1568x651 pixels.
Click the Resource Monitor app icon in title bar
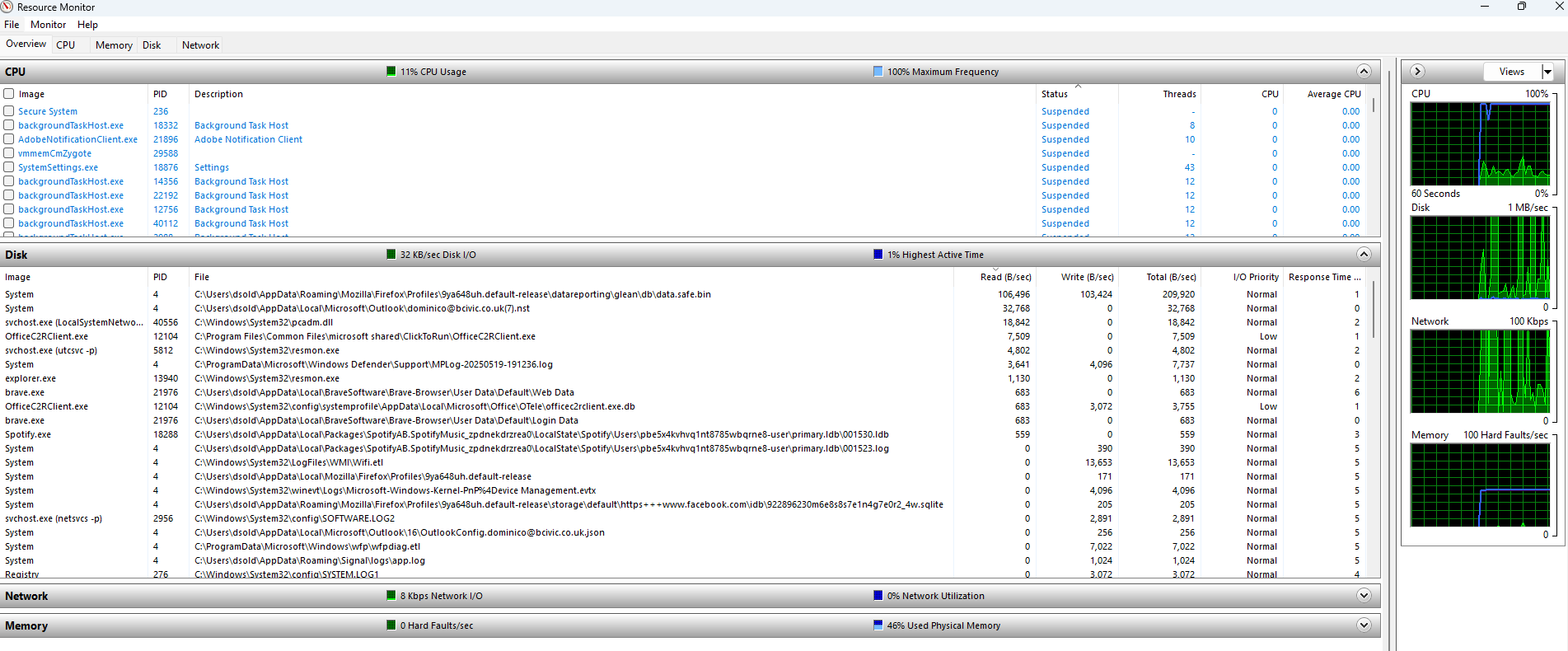[x=7, y=7]
